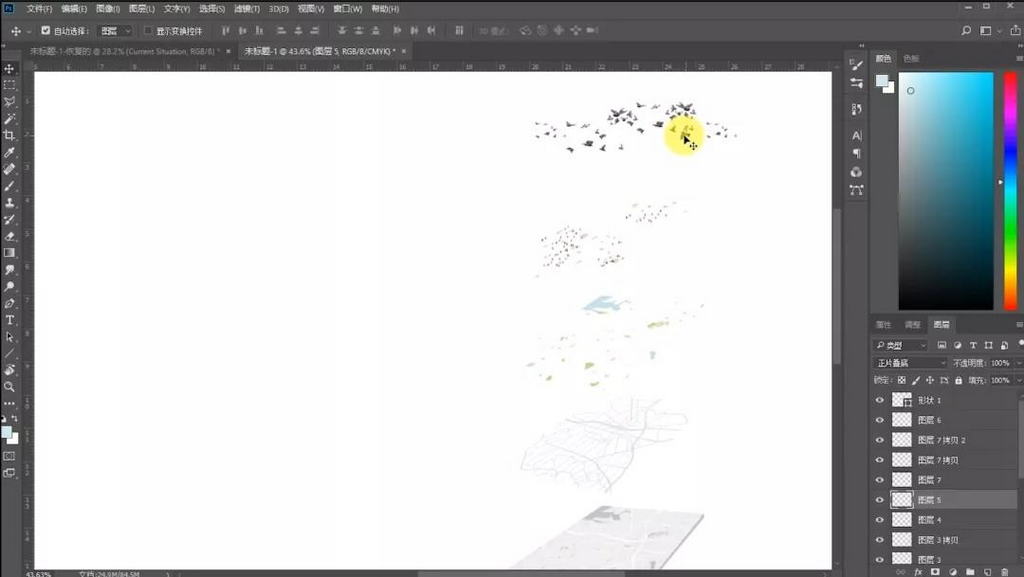Viewport: 1024px width, 577px height.
Task: Hide the 形状 1 layer
Action: 880,400
